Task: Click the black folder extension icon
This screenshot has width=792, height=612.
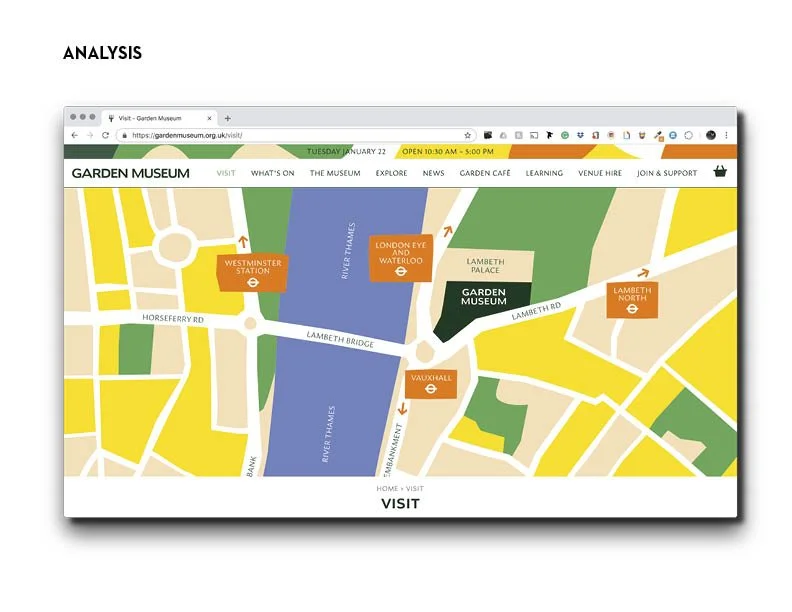Action: coord(488,135)
